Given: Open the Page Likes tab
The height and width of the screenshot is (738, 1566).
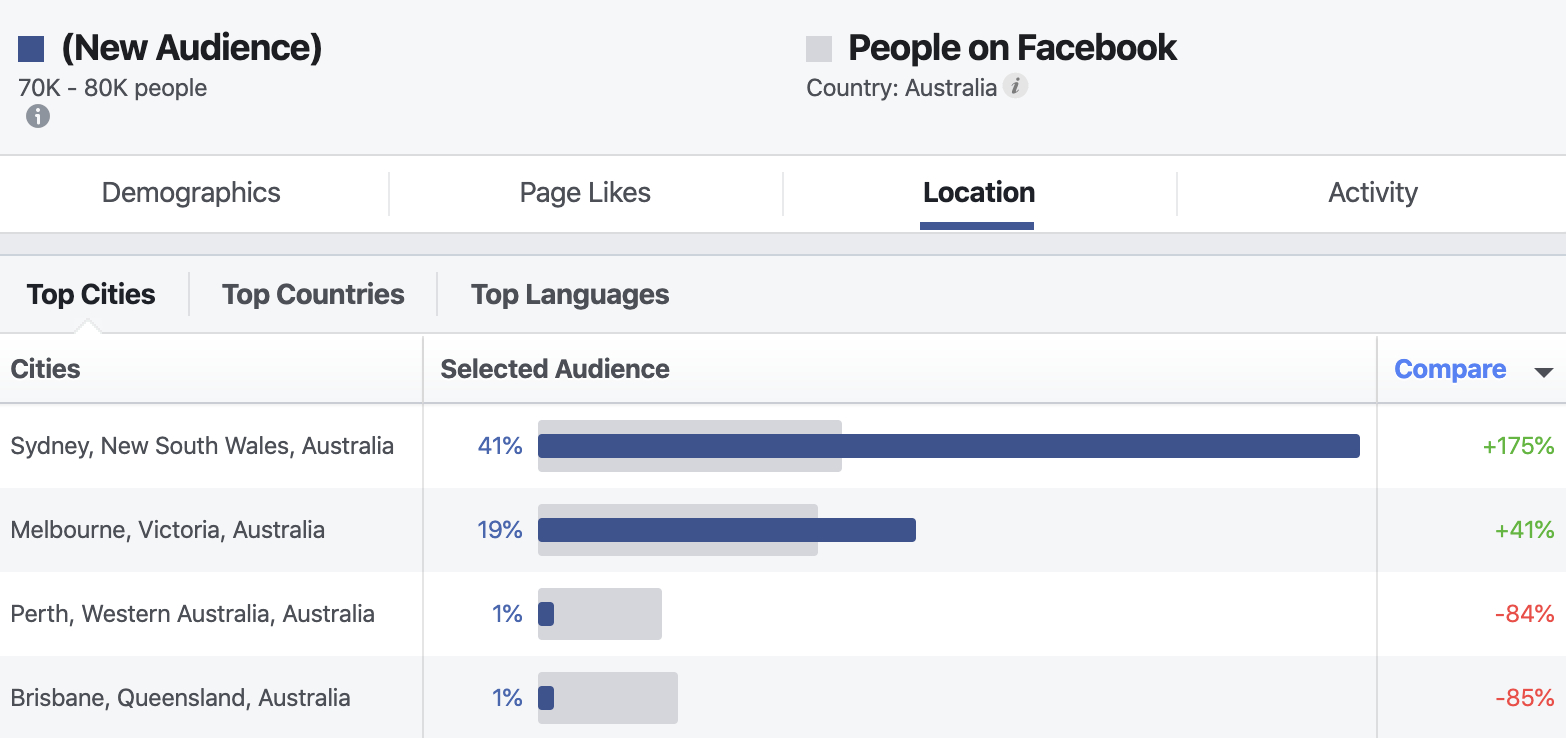Looking at the screenshot, I should coord(585,193).
